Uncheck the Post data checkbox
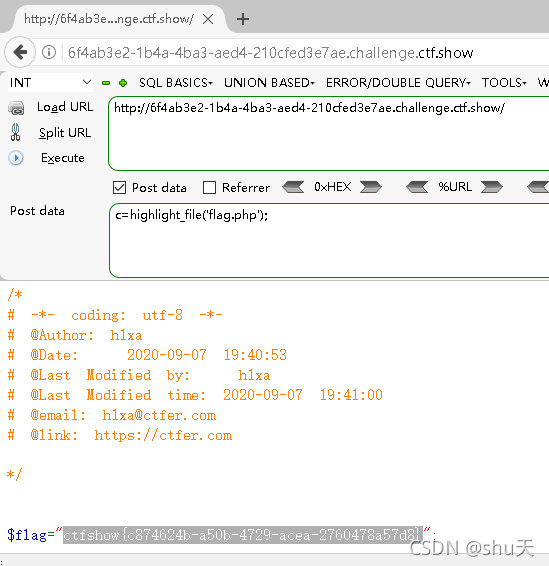Image resolution: width=549 pixels, height=566 pixels. [x=119, y=188]
